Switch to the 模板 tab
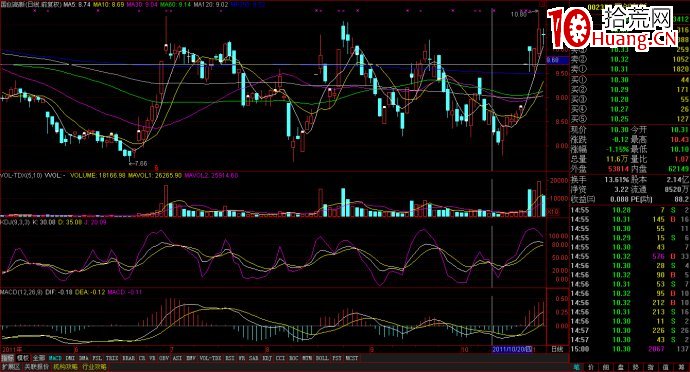Screen dimensions: 690x372 pyautogui.click(x=22, y=358)
